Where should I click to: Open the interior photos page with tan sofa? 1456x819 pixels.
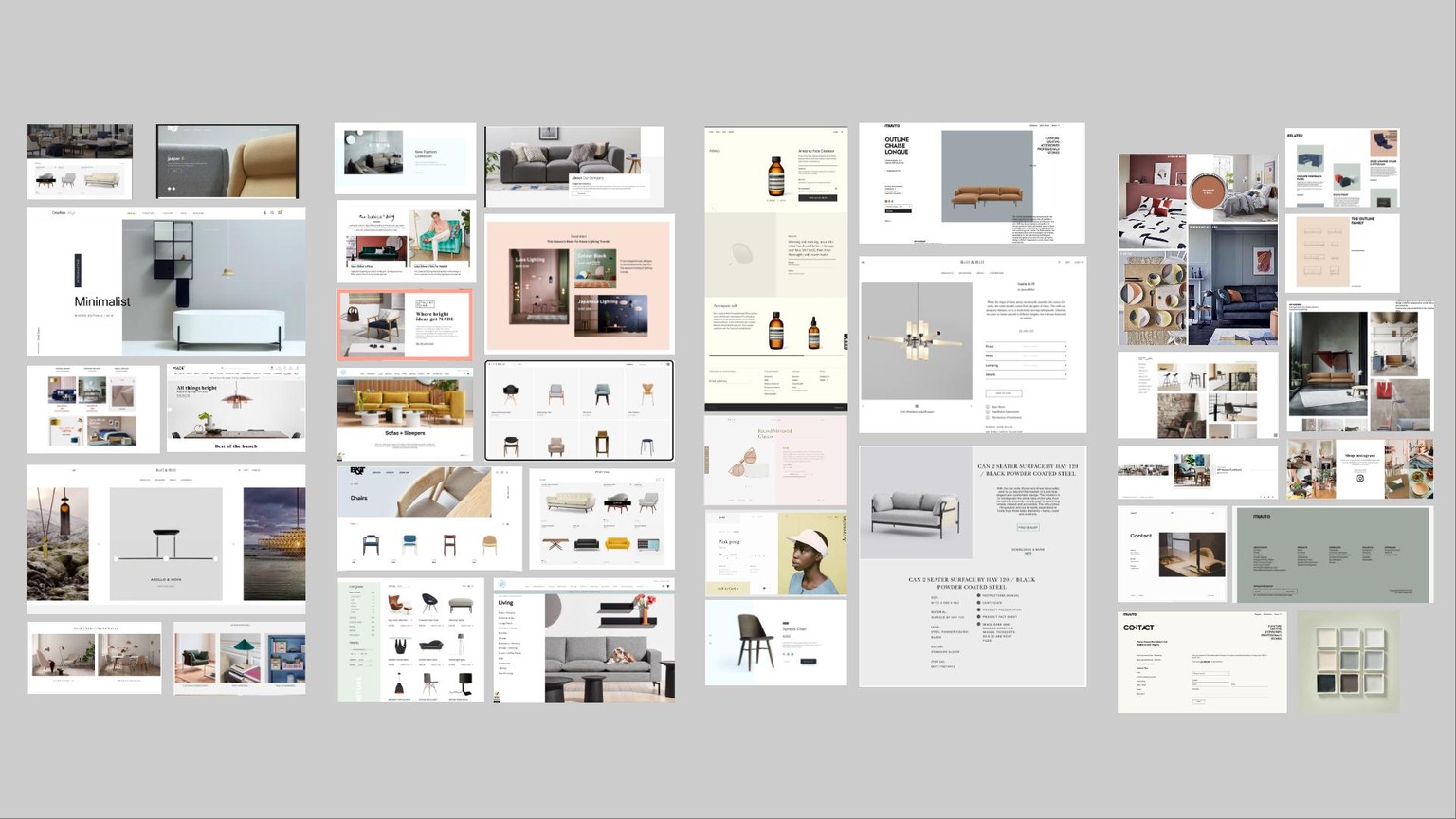click(1360, 367)
